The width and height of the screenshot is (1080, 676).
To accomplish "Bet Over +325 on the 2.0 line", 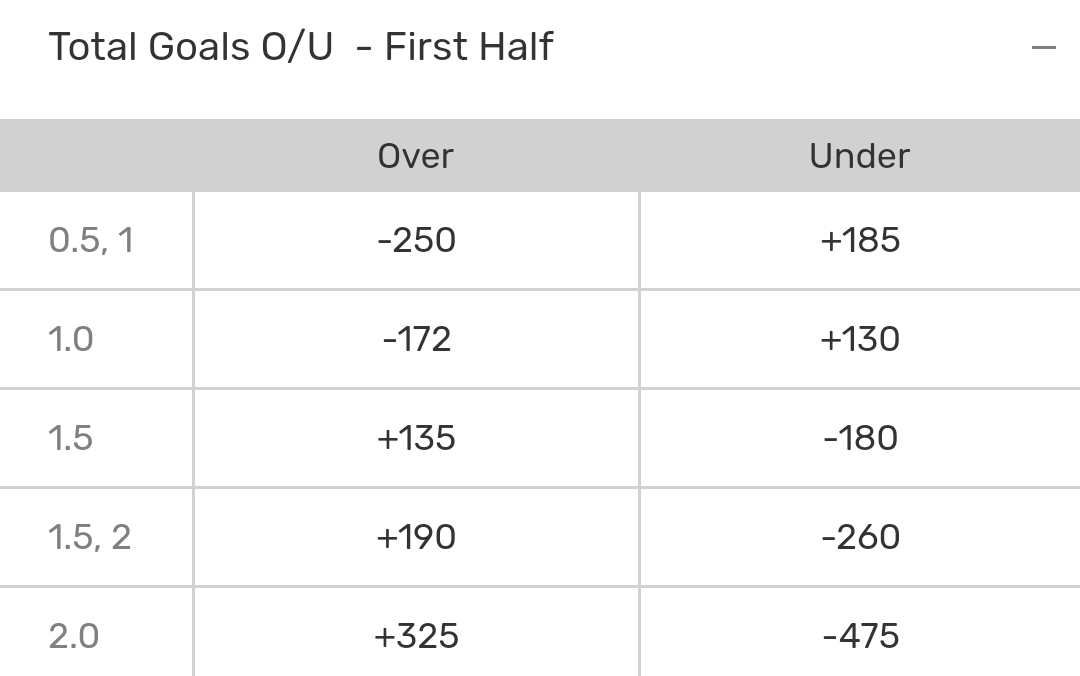I will coord(416,636).
